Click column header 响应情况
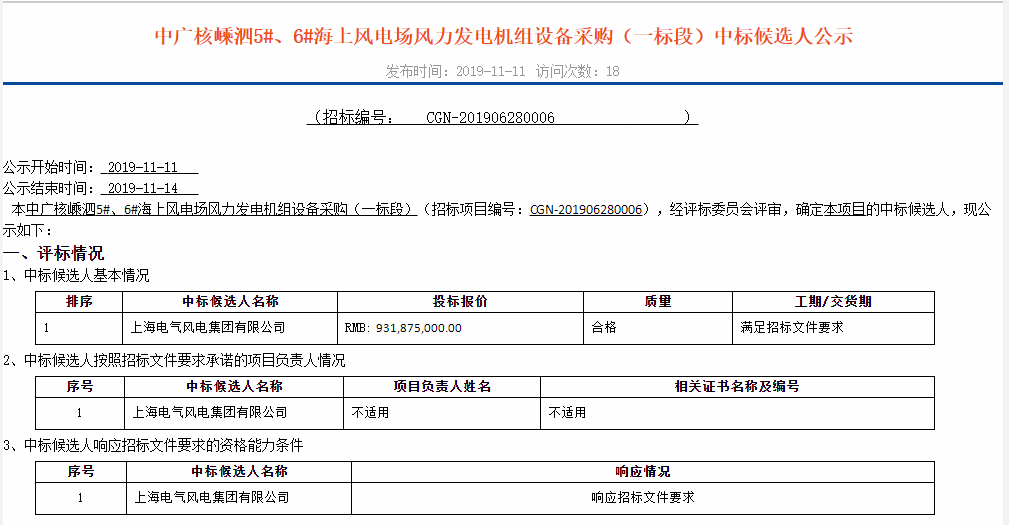The width and height of the screenshot is (1009, 525). coord(643,472)
